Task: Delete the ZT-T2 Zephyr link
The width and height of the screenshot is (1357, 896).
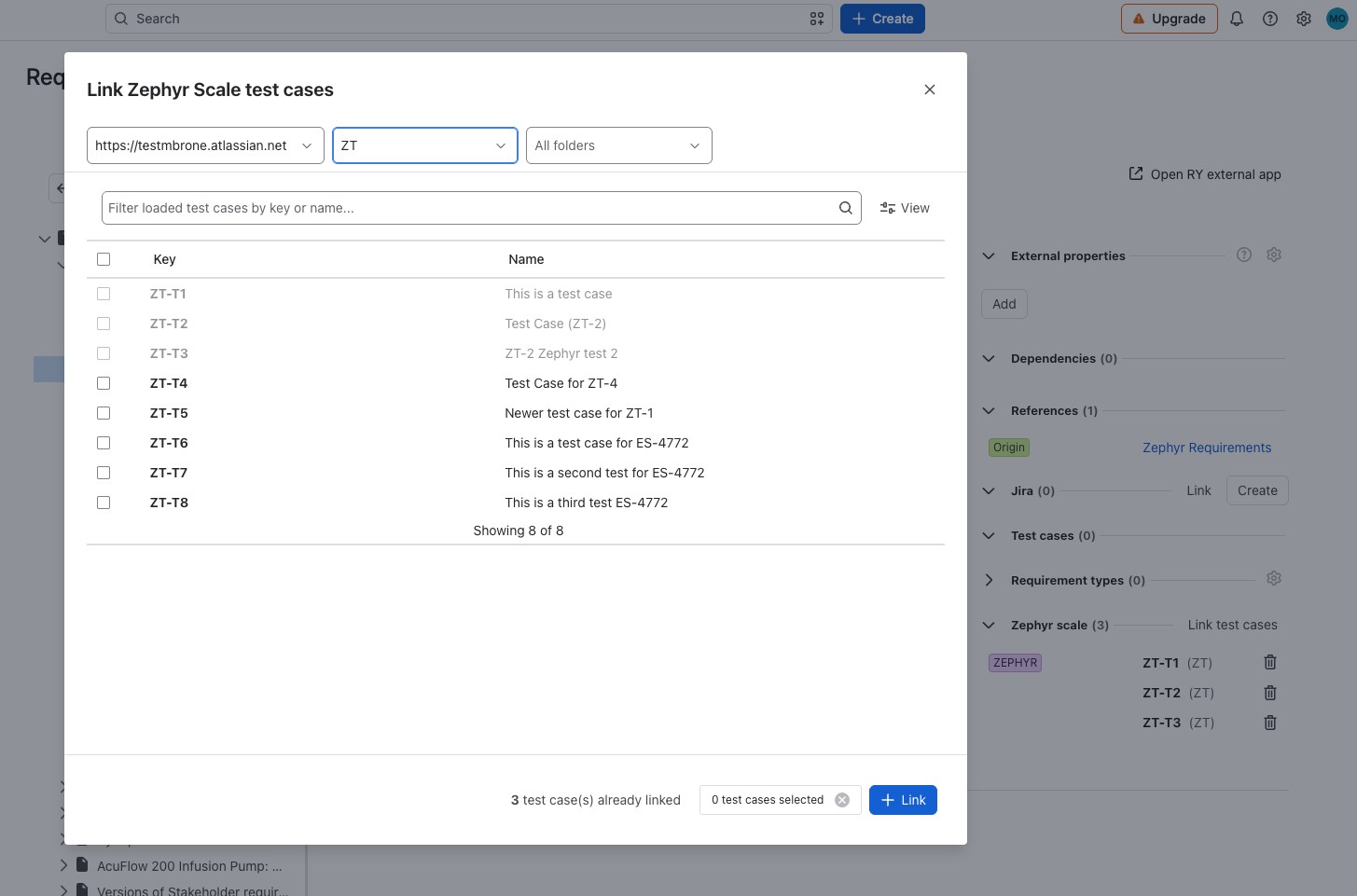Action: tap(1270, 693)
